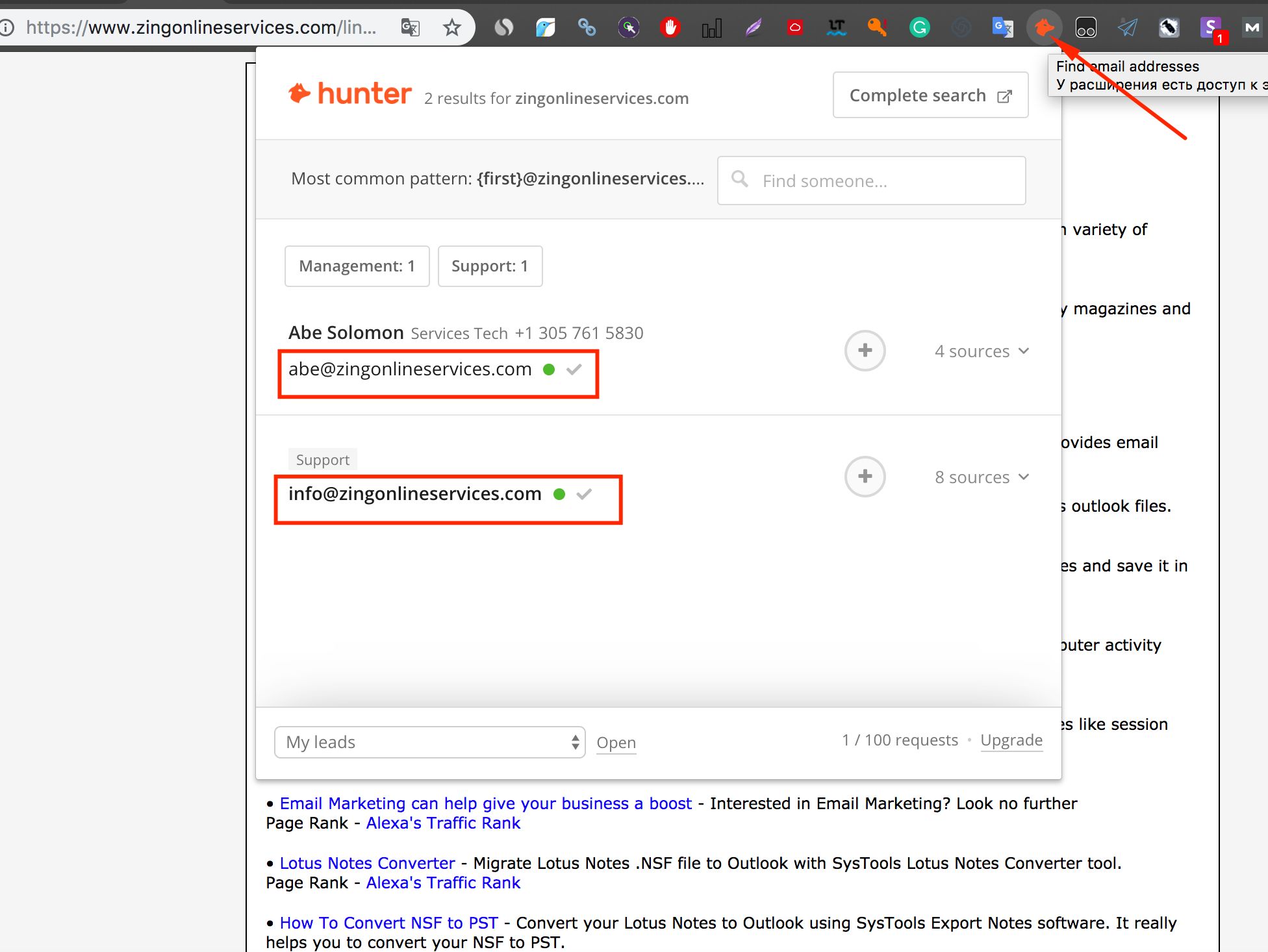
Task: Click Abe Solomon's verified checkmark icon
Action: pos(574,369)
